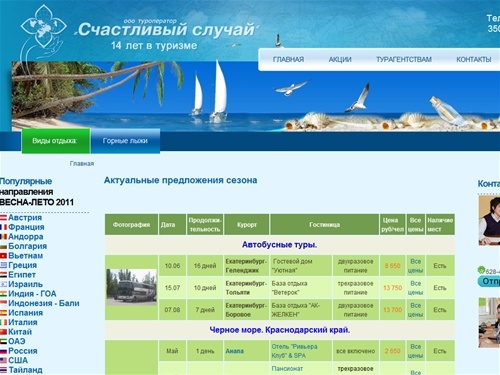Screen dimensions: 500x375
Task: Click the France flag icon
Action: click(x=3, y=227)
